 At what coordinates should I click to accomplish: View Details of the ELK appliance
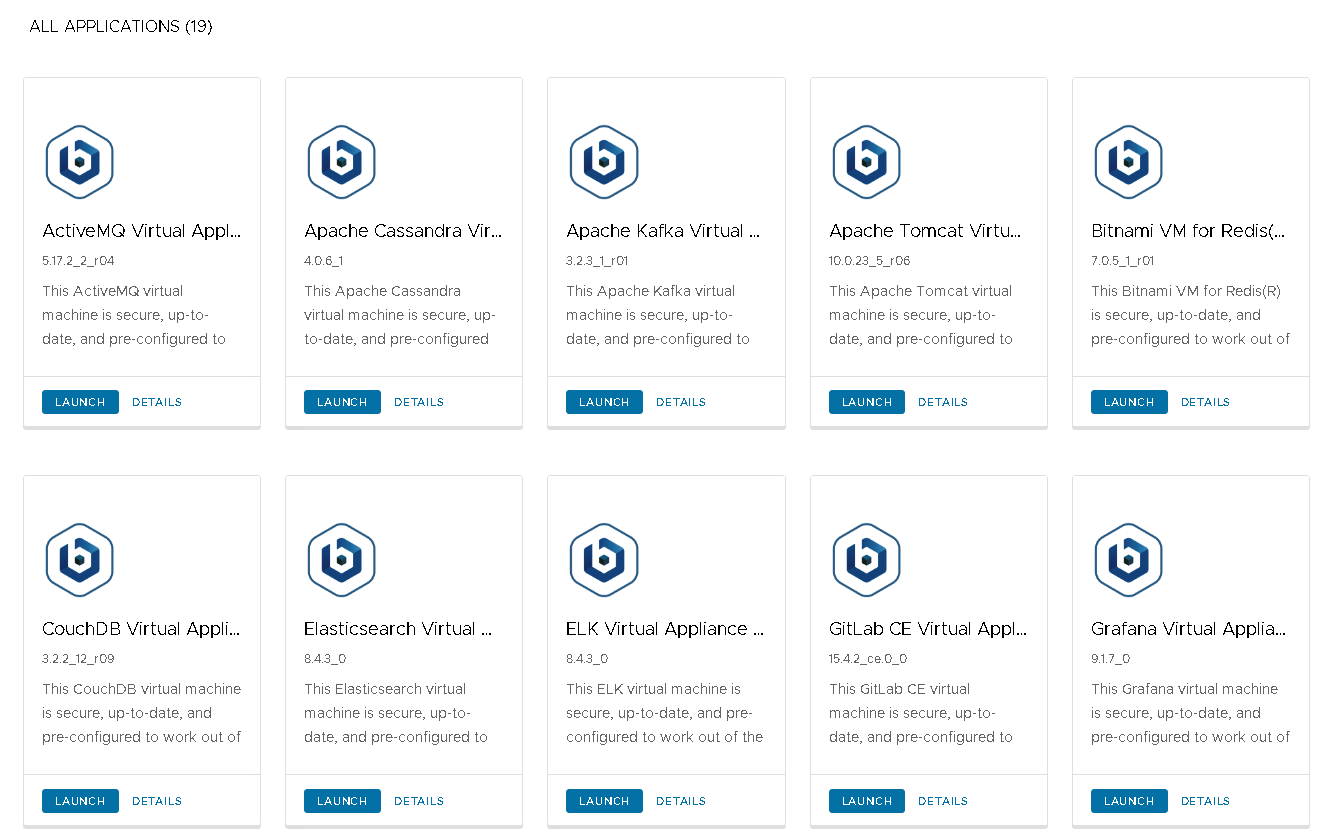point(681,801)
